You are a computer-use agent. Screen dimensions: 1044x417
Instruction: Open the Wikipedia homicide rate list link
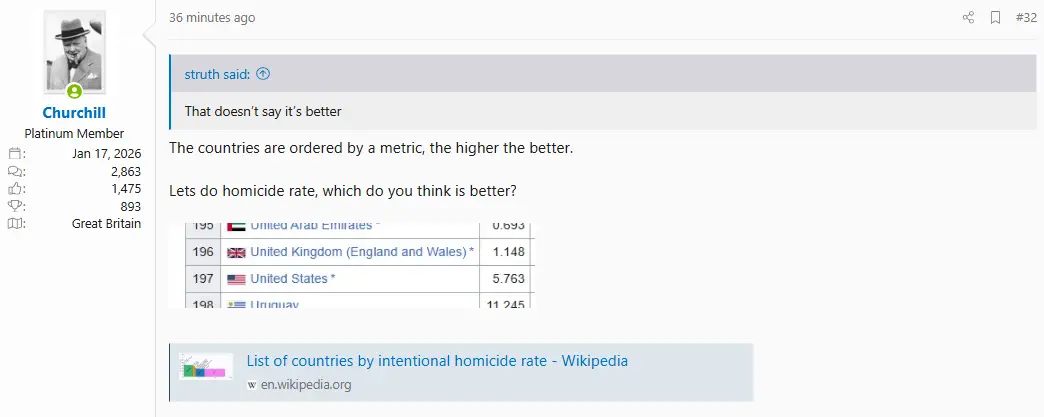[437, 361]
